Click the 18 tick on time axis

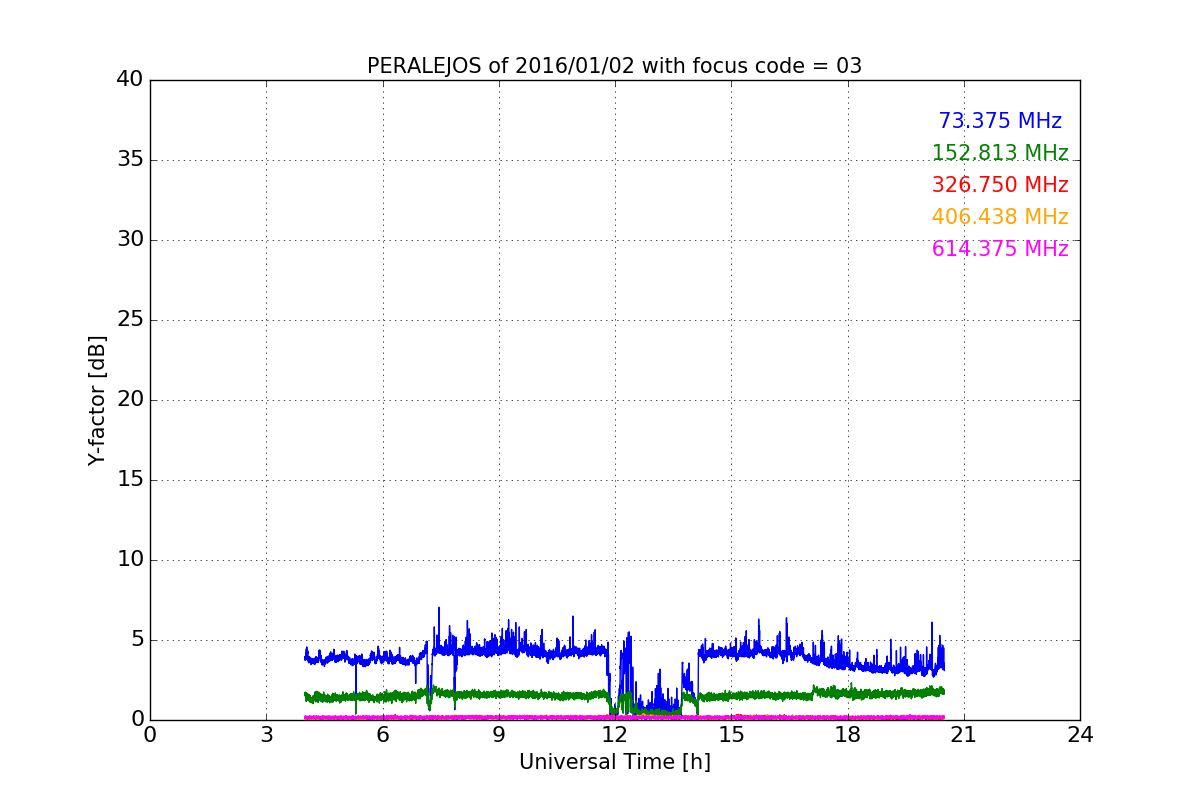click(847, 735)
